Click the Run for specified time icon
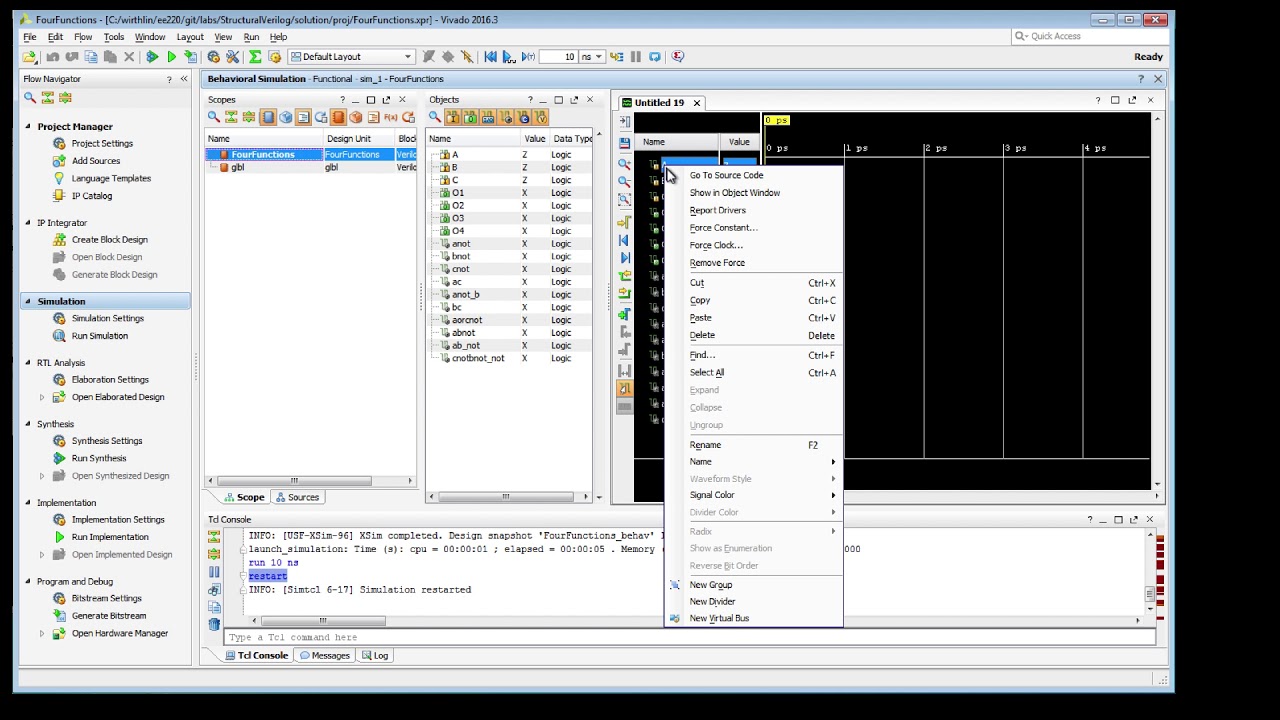 coord(528,57)
